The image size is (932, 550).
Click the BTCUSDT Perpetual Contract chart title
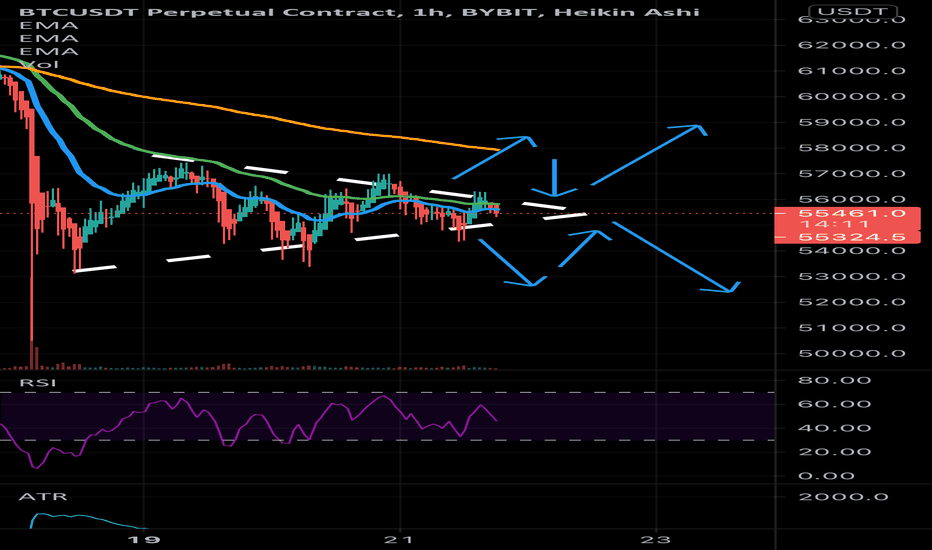(359, 12)
